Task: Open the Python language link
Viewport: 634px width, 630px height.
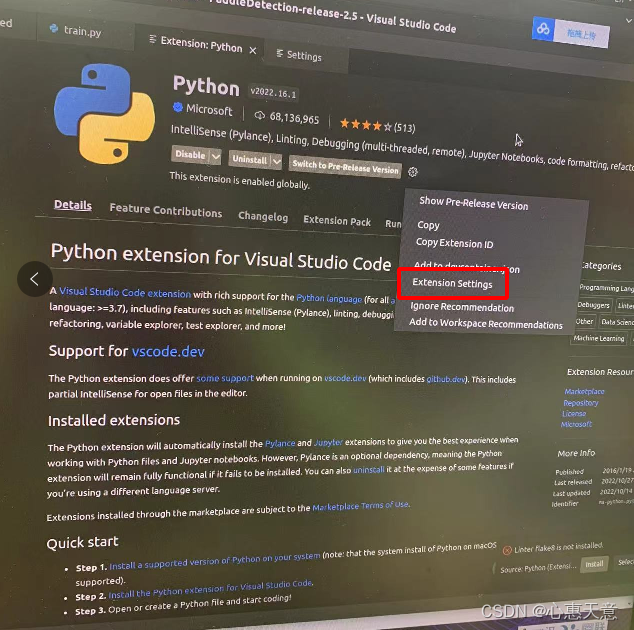Action: [x=329, y=298]
